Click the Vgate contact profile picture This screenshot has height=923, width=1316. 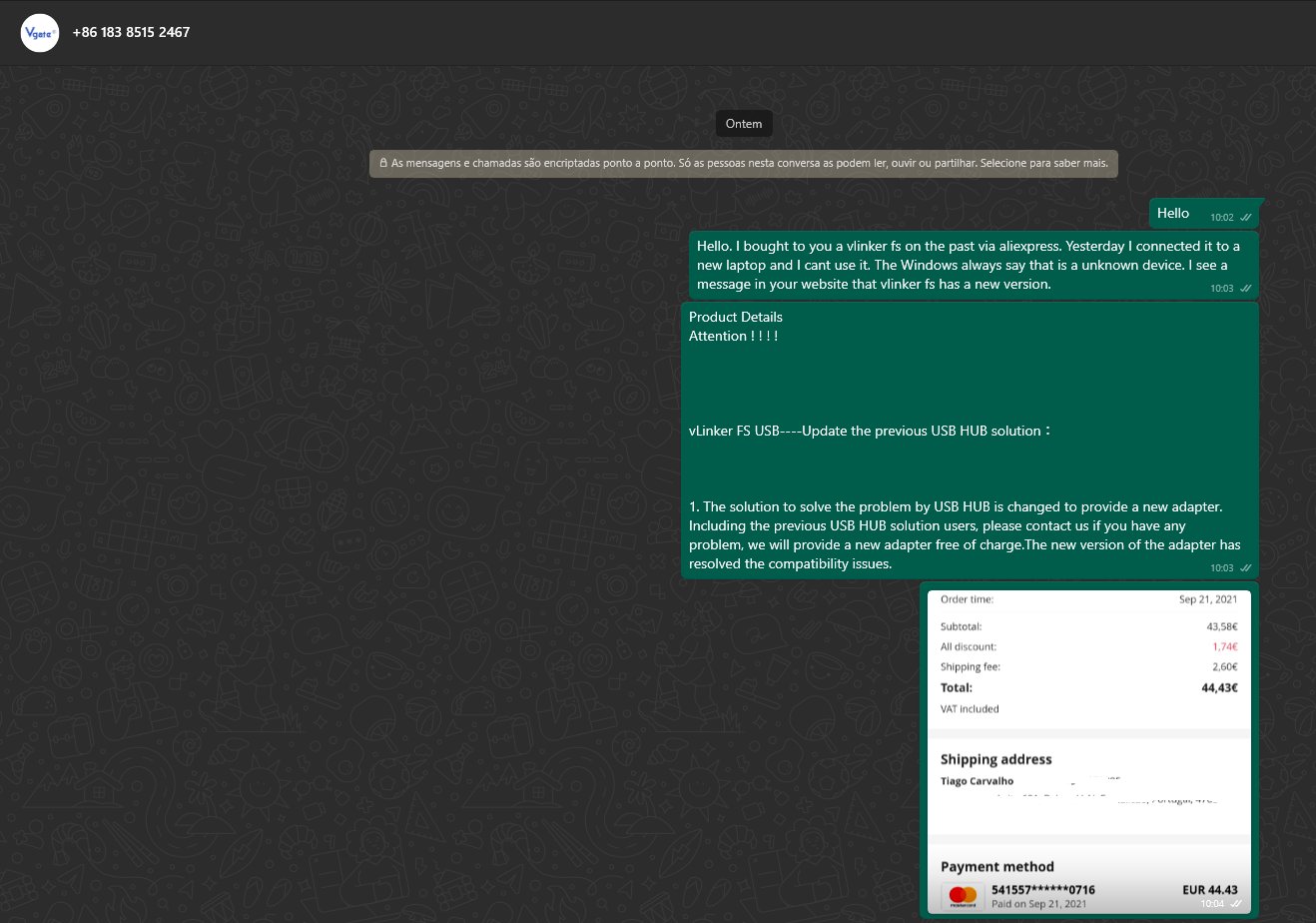(40, 32)
